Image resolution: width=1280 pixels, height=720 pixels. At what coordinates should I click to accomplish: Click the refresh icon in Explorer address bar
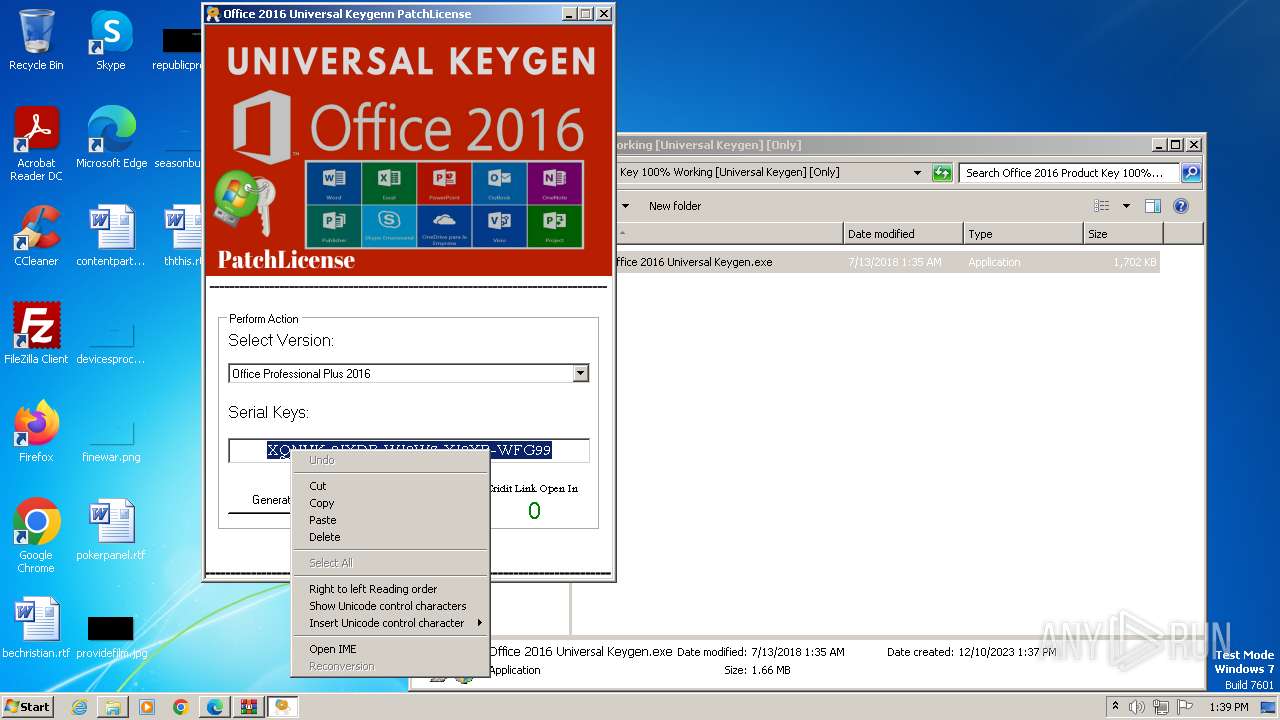(x=942, y=172)
